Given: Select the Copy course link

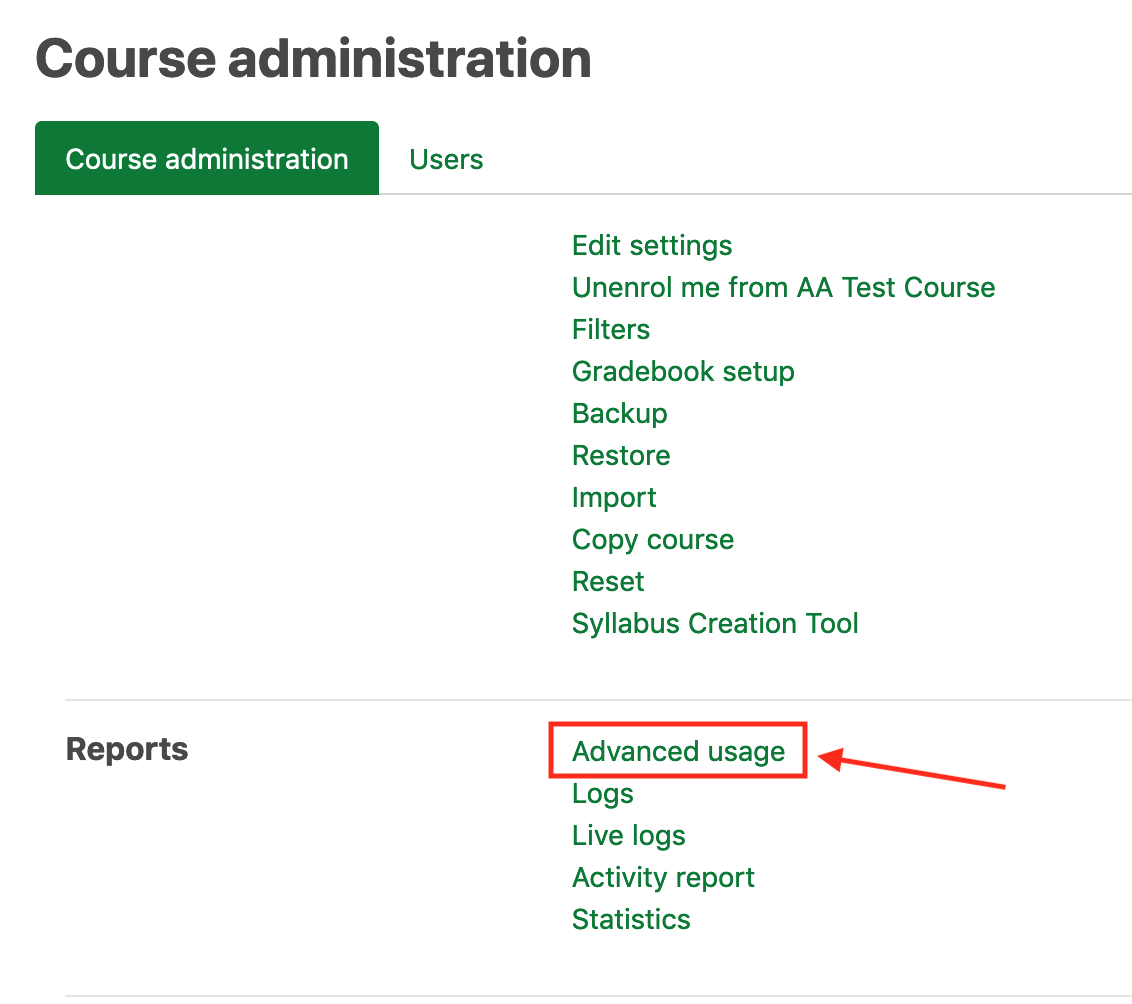Looking at the screenshot, I should 653,540.
